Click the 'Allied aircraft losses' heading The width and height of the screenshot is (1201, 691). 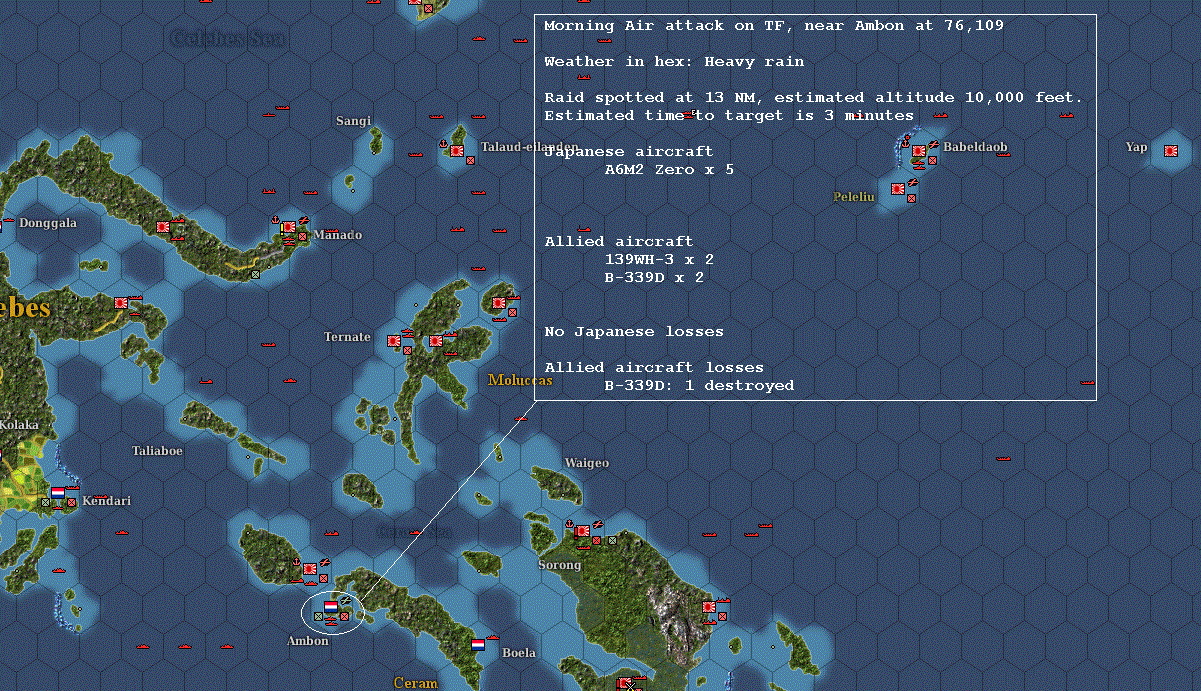click(654, 367)
